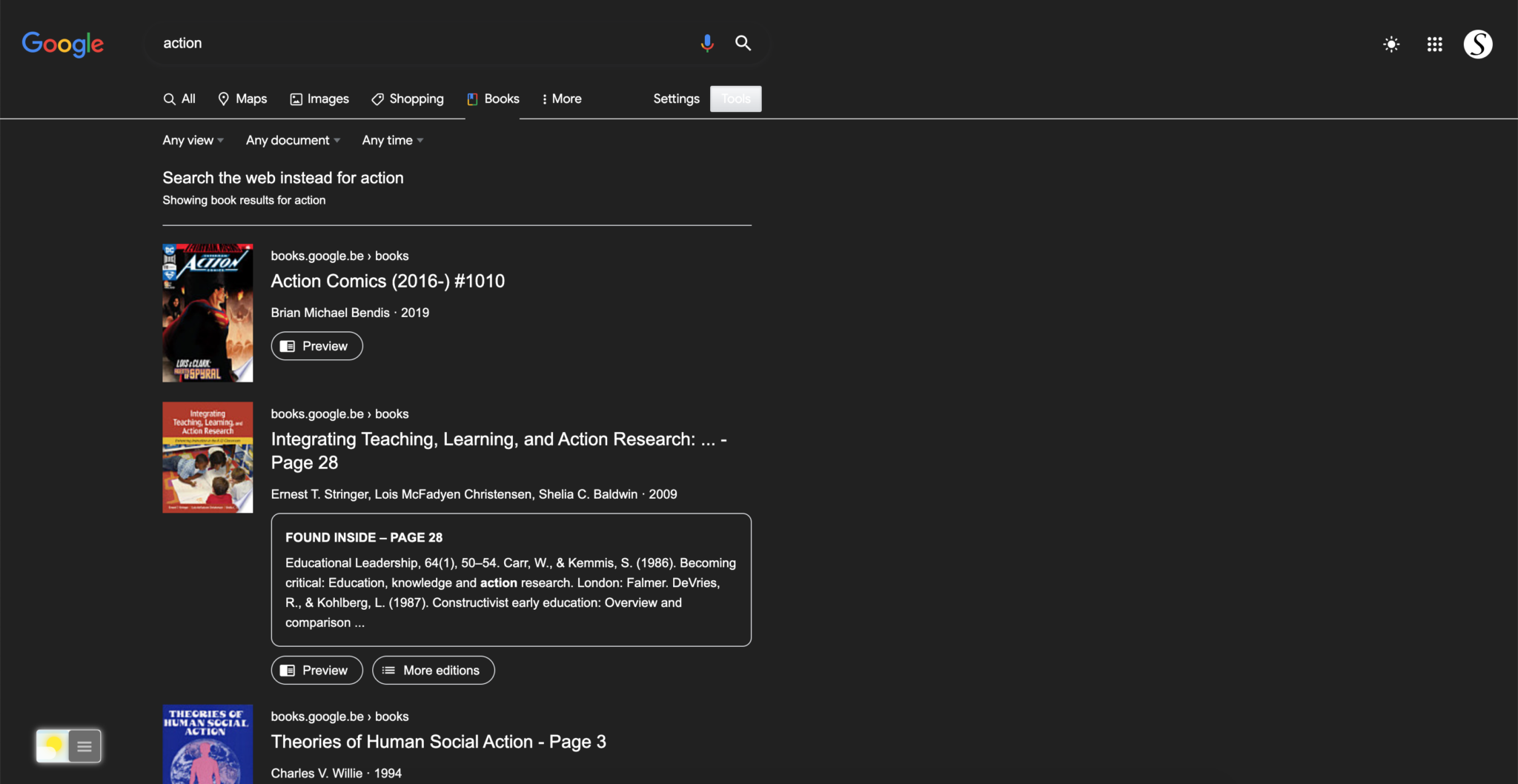1518x784 pixels.
Task: Open the Google apps grid
Action: (1434, 44)
